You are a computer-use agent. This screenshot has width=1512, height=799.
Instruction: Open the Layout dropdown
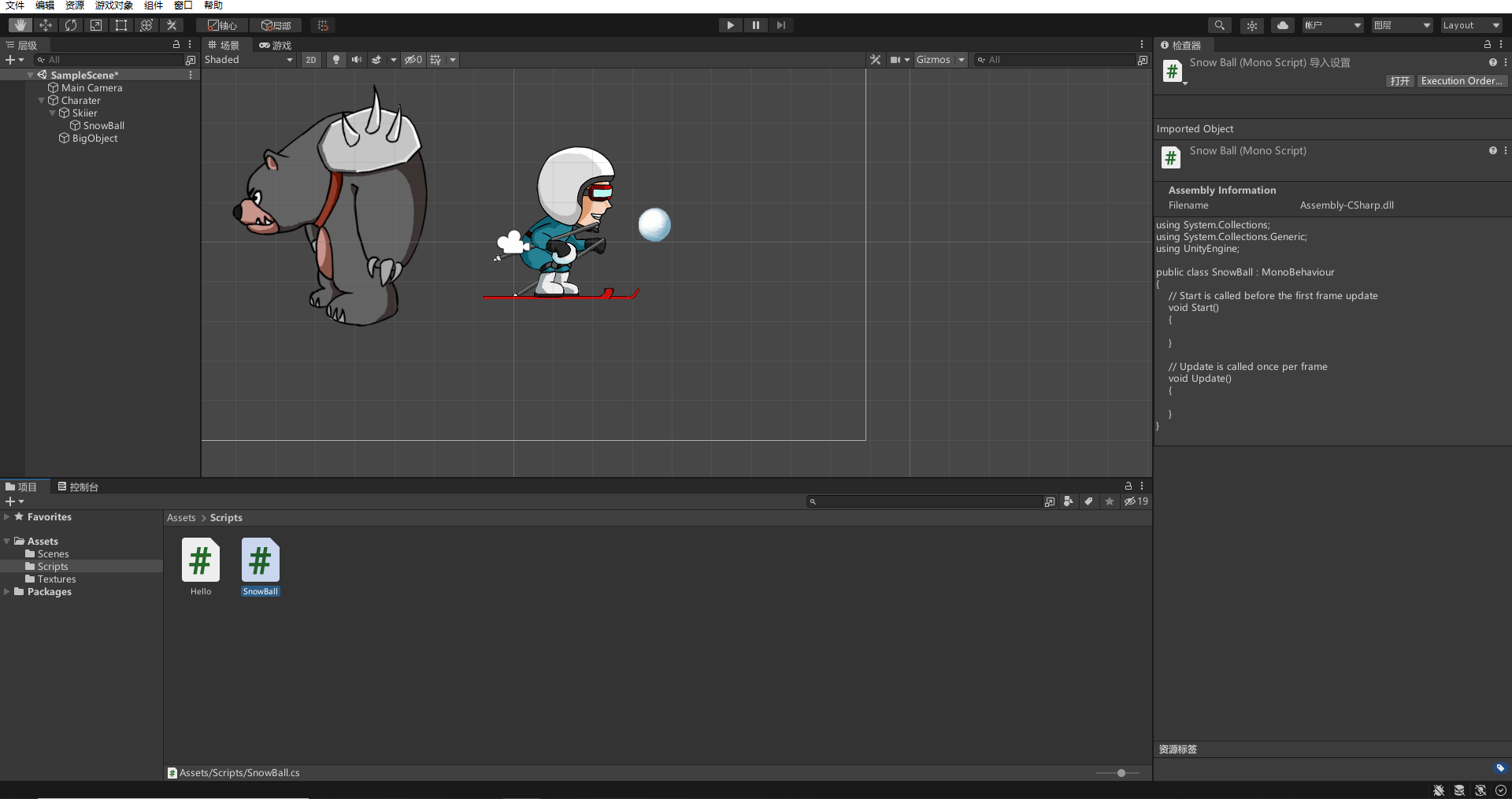(x=1471, y=25)
